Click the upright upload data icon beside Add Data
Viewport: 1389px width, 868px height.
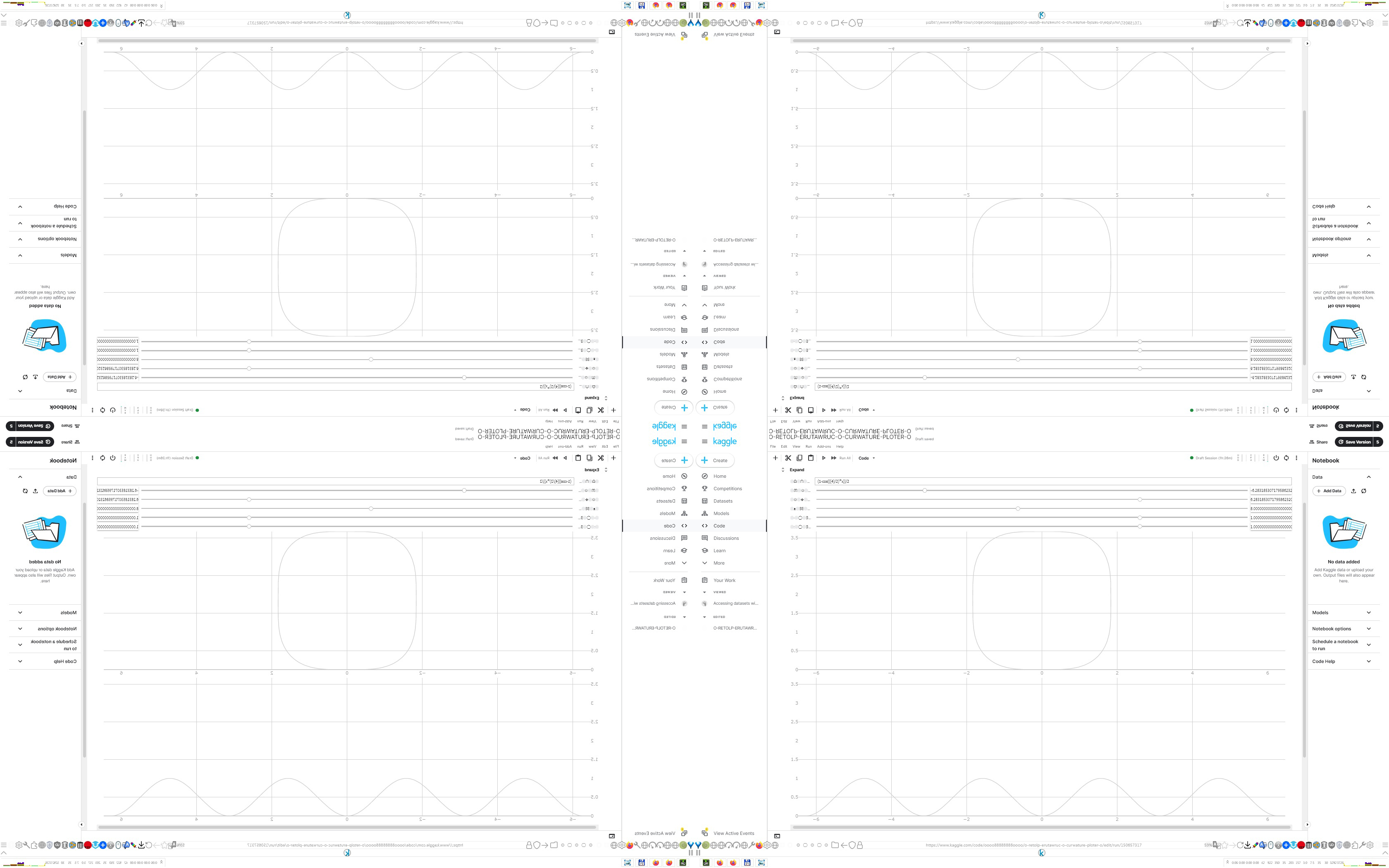(1353, 491)
